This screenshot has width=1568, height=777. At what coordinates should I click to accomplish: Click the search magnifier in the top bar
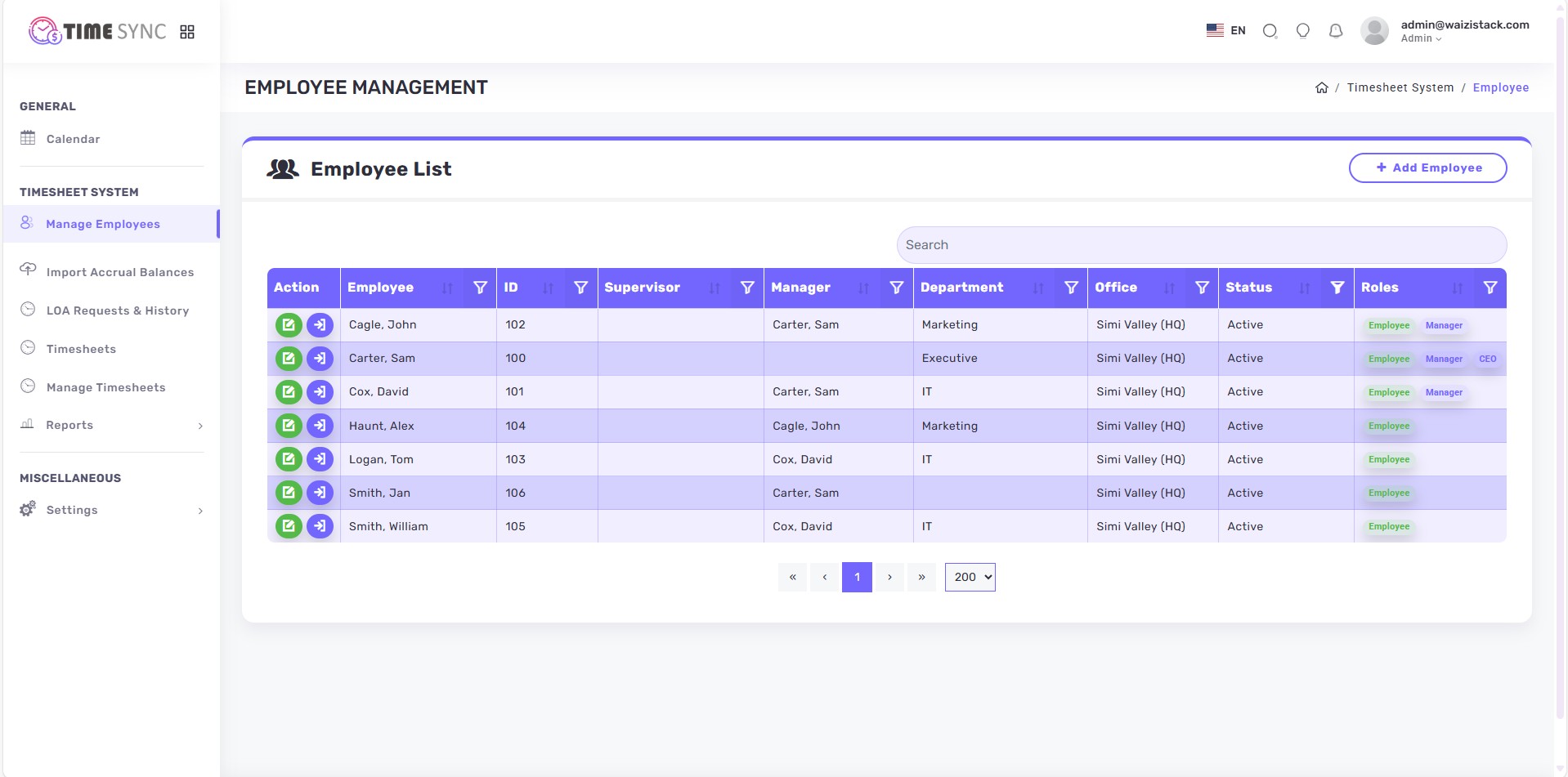1270,30
